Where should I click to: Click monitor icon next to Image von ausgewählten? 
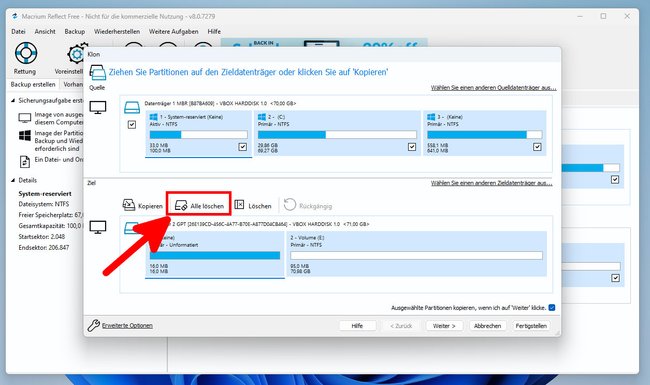point(24,118)
